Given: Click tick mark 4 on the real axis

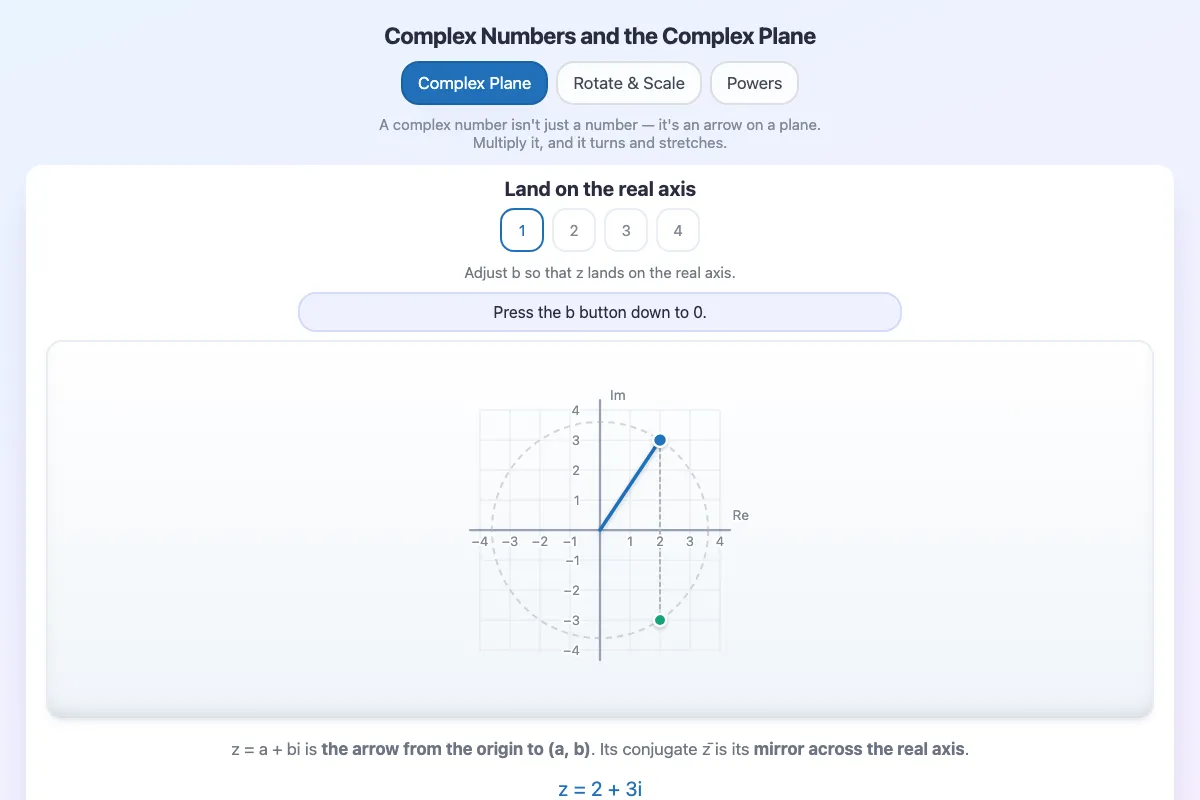Looking at the screenshot, I should click(720, 541).
